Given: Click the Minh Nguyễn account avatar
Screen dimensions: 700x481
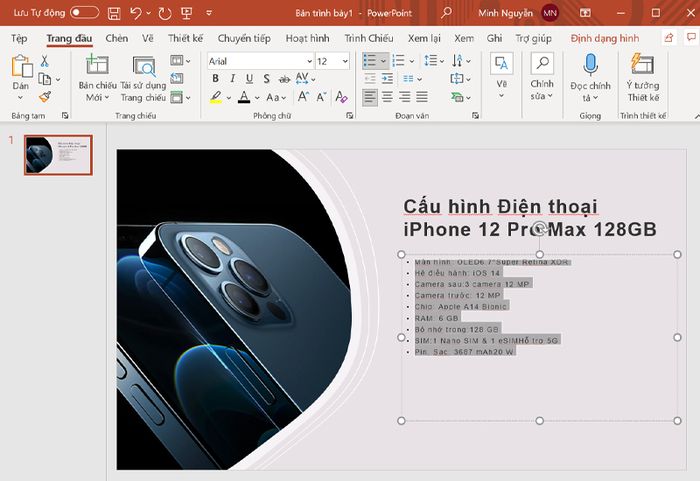Looking at the screenshot, I should (x=550, y=13).
